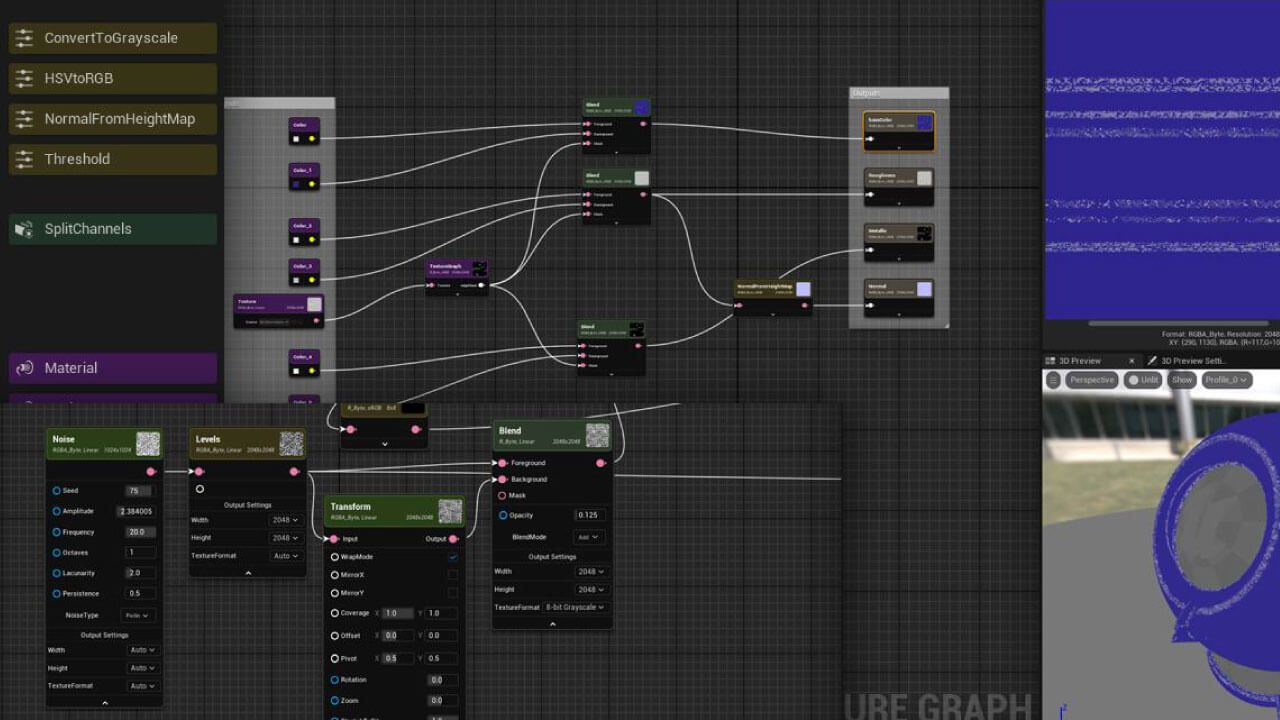The width and height of the screenshot is (1280, 720).
Task: Open the 3D Preview hamburger menu
Action: [1053, 380]
